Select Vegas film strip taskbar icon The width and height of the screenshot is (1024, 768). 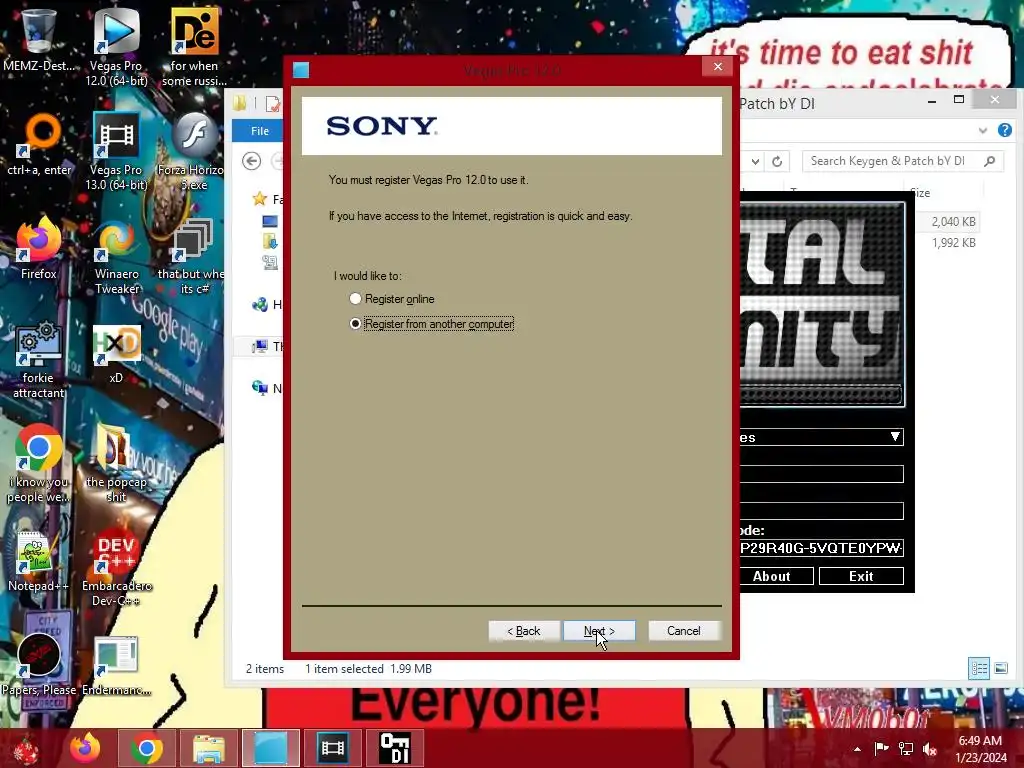pyautogui.click(x=332, y=748)
